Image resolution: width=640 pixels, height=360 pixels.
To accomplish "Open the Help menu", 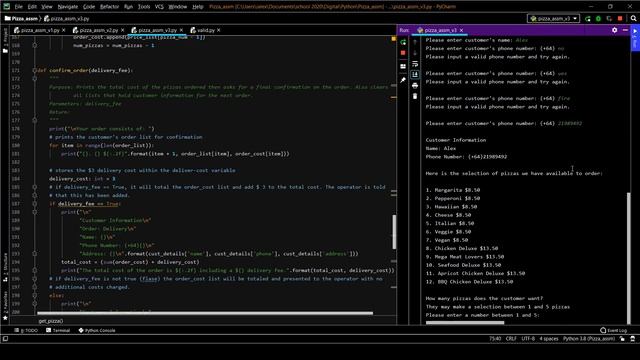I will pos(198,7).
